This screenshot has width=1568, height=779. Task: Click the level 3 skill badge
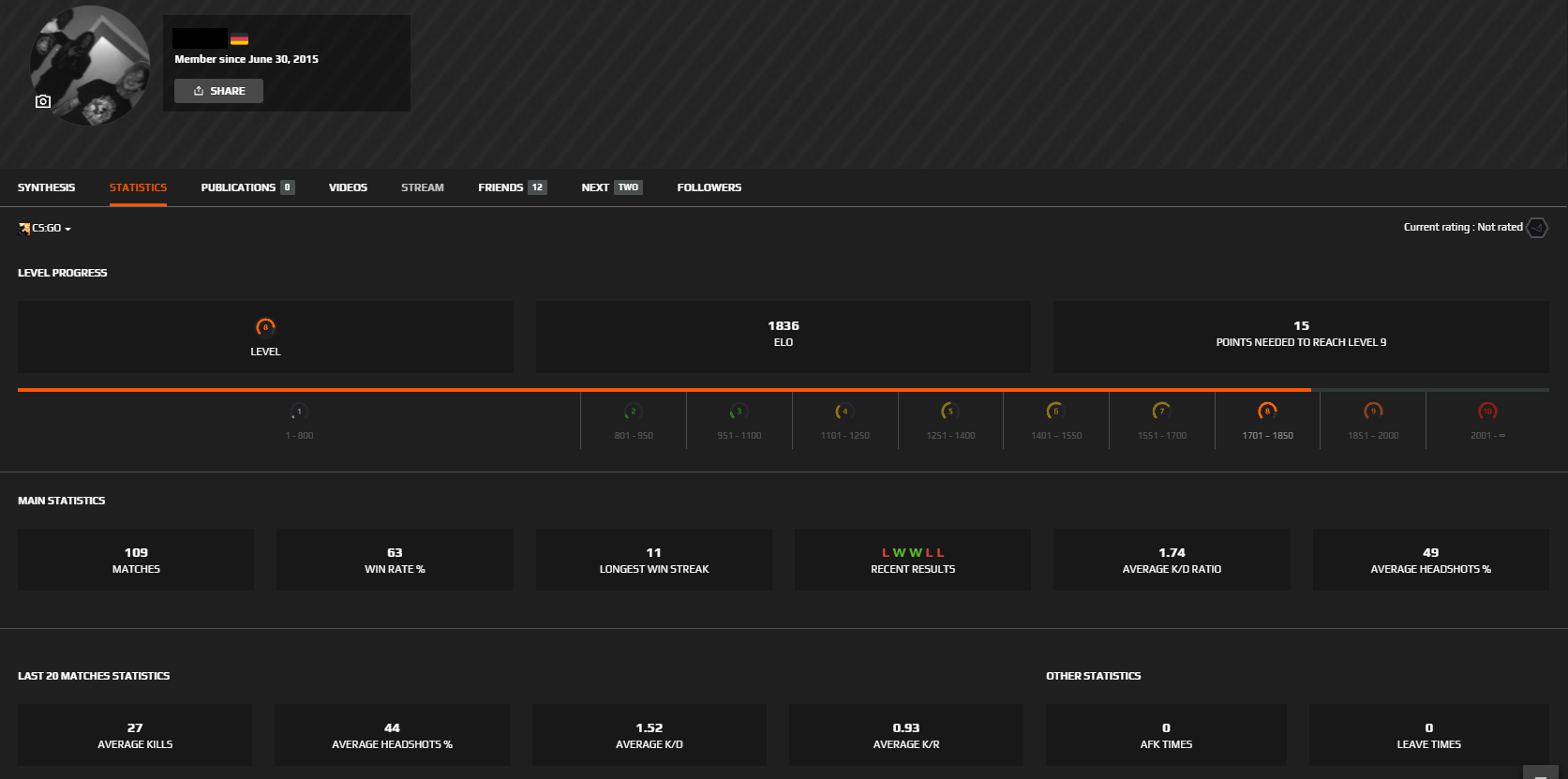click(739, 412)
